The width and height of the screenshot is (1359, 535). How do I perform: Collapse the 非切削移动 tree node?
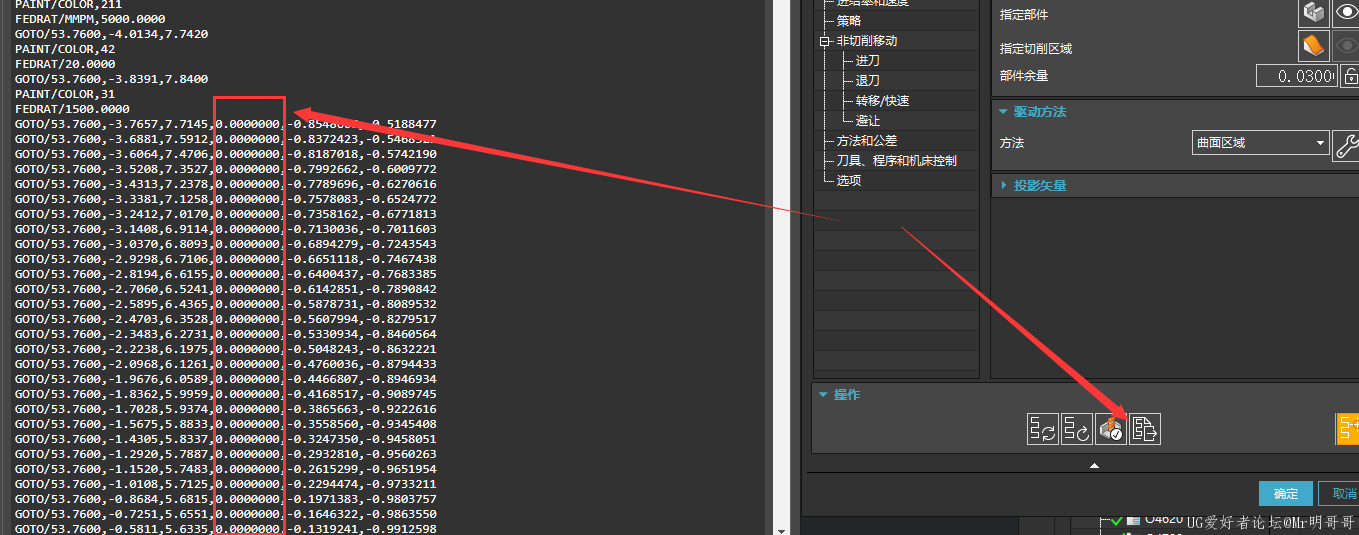[x=824, y=41]
